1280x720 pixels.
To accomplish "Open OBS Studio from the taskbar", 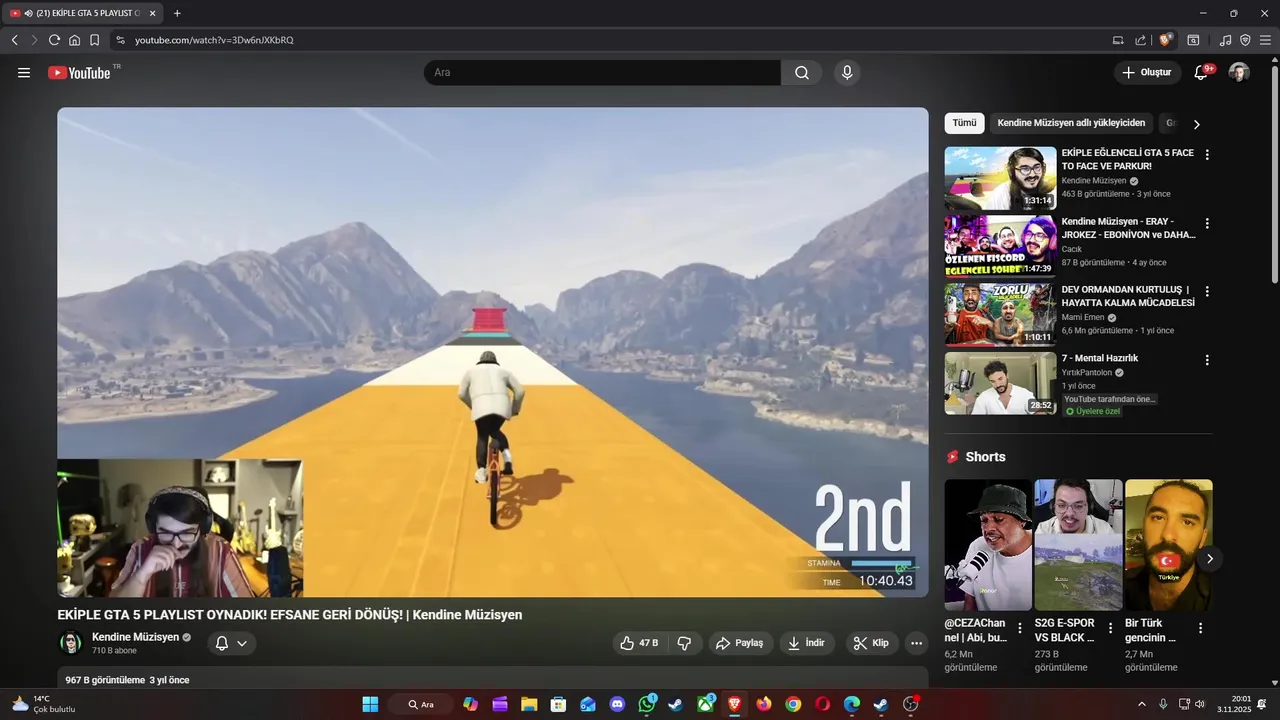I will click(x=910, y=704).
